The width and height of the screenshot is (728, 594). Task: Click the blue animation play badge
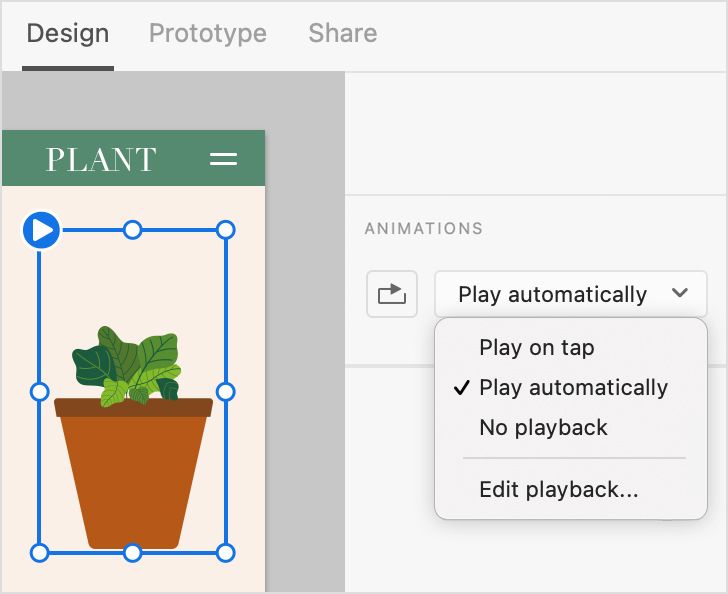click(41, 231)
